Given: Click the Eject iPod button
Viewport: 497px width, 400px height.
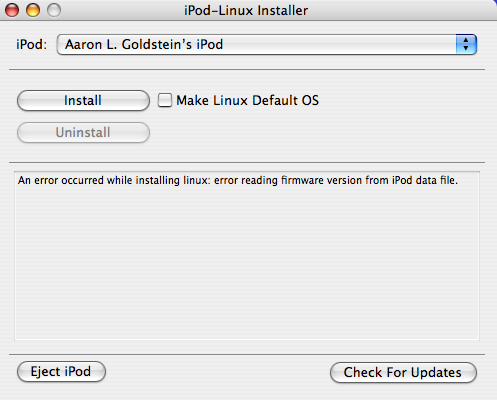Looking at the screenshot, I should [x=61, y=371].
